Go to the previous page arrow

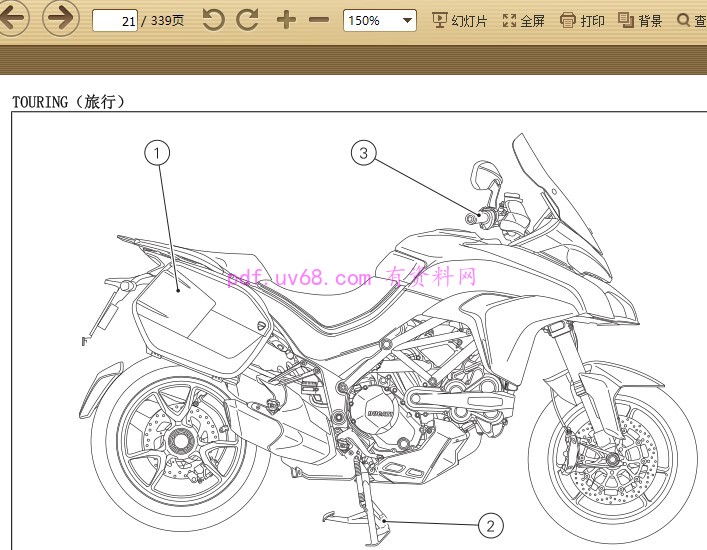pos(14,19)
